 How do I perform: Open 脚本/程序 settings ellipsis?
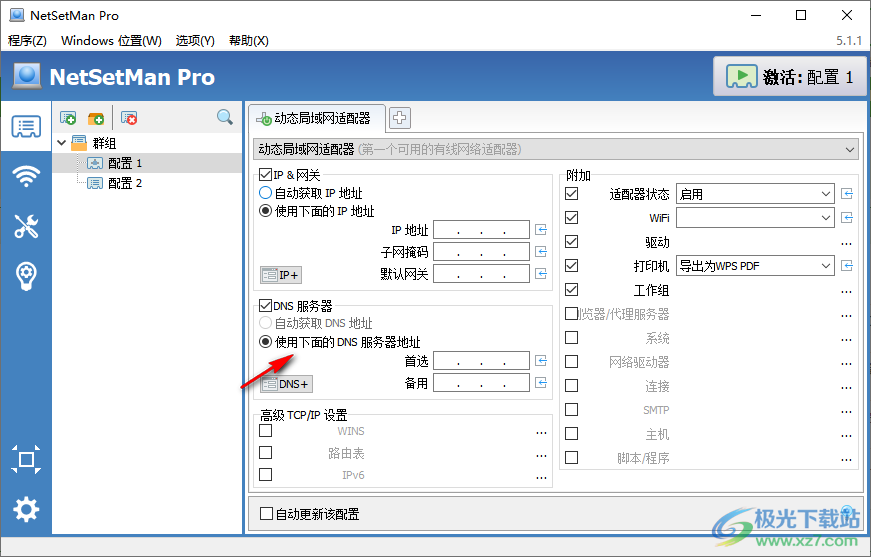click(846, 459)
